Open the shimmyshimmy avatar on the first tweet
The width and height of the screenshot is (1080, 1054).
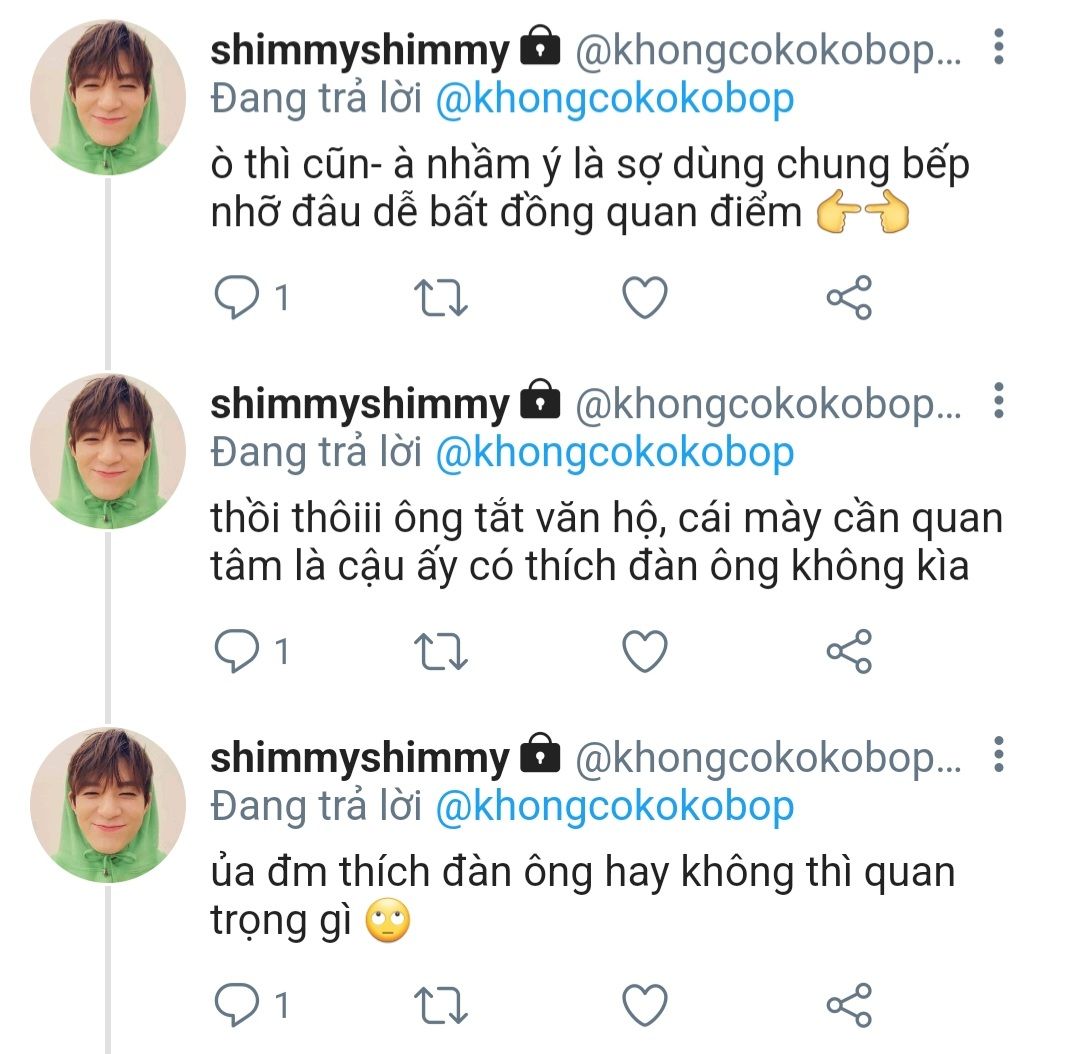tap(108, 97)
